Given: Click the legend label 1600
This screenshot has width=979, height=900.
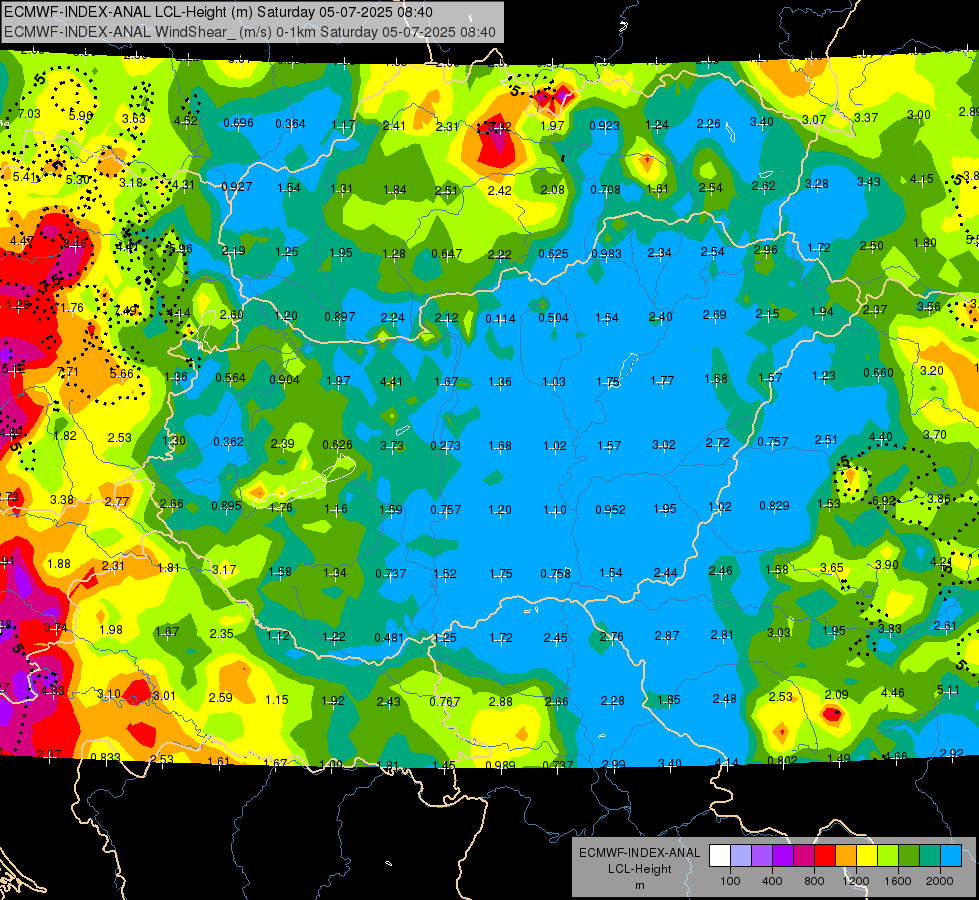Looking at the screenshot, I should 898,881.
